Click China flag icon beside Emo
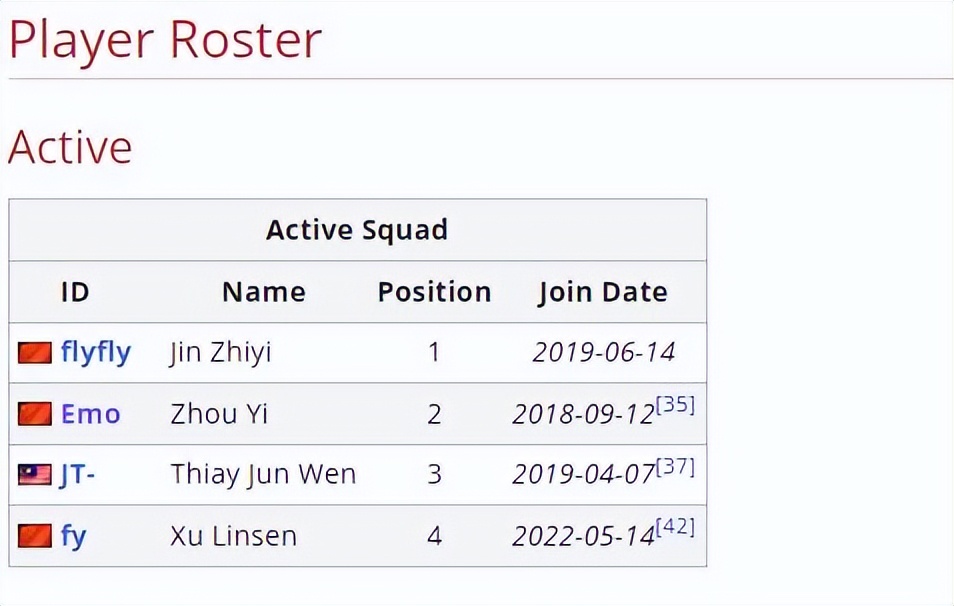Viewport: 954px width, 606px height. click(x=35, y=414)
